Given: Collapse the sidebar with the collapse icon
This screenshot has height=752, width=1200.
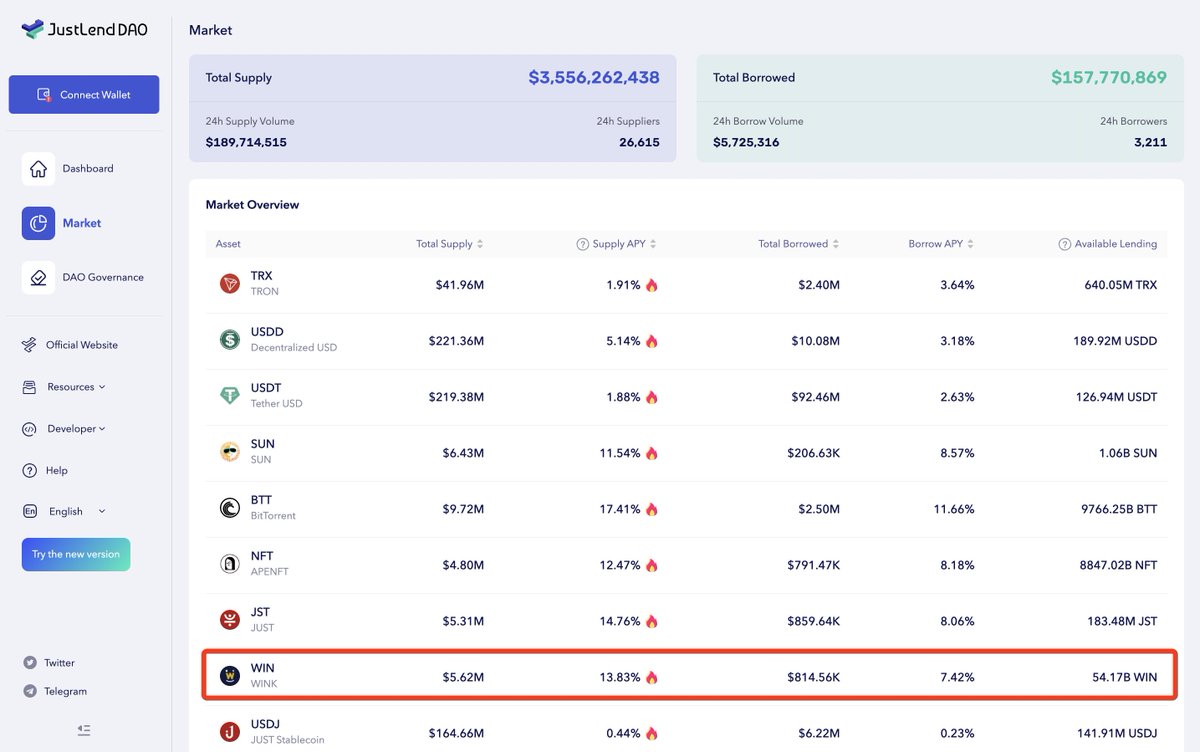Looking at the screenshot, I should click(84, 731).
